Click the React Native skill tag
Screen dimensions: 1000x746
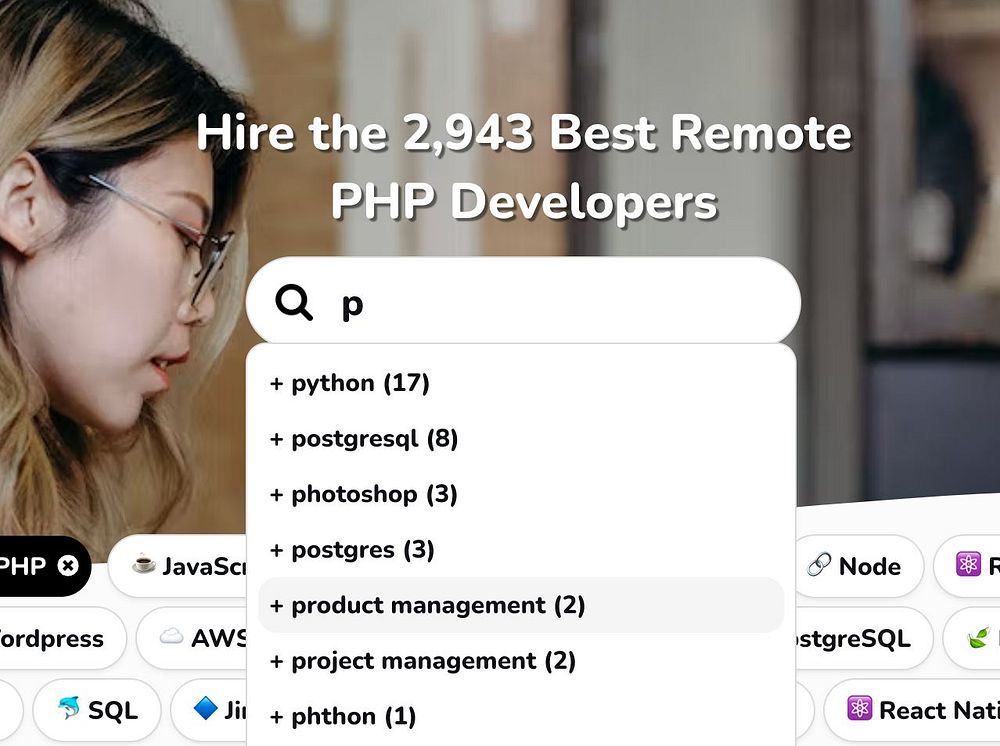[x=912, y=710]
